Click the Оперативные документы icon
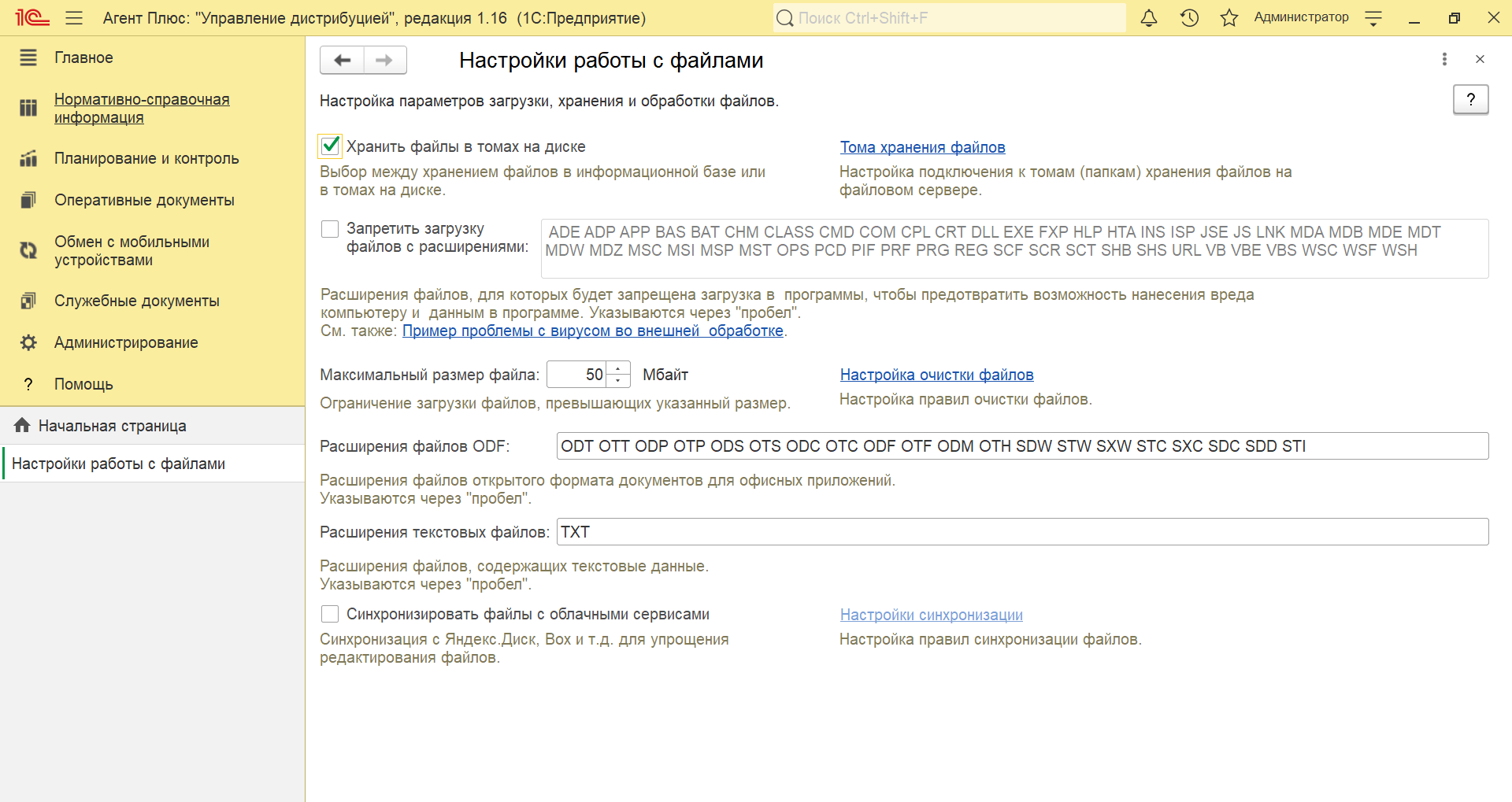 [x=28, y=200]
